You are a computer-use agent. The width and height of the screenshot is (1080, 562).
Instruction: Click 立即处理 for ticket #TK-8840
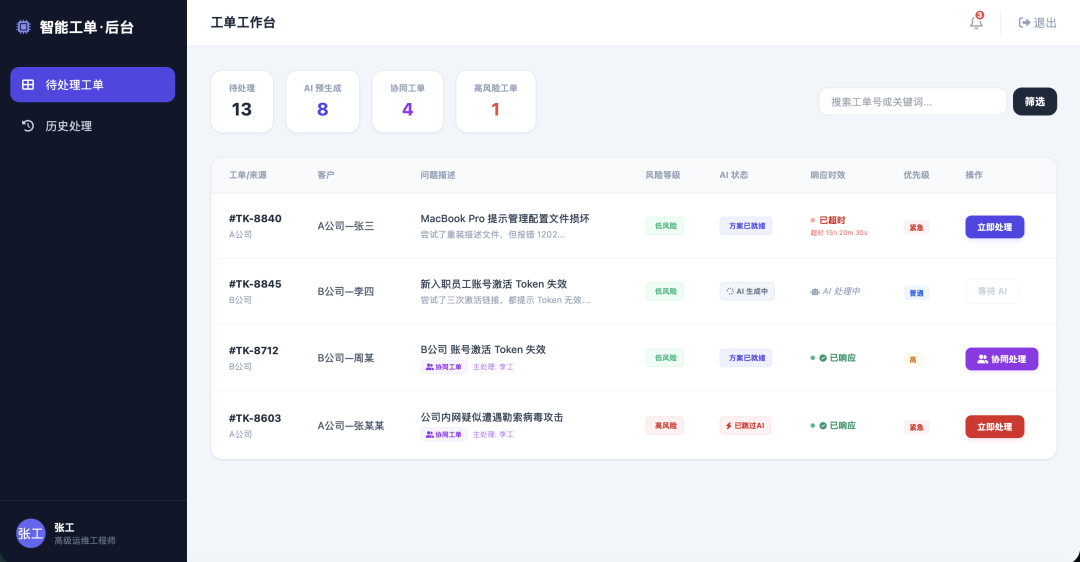point(995,227)
